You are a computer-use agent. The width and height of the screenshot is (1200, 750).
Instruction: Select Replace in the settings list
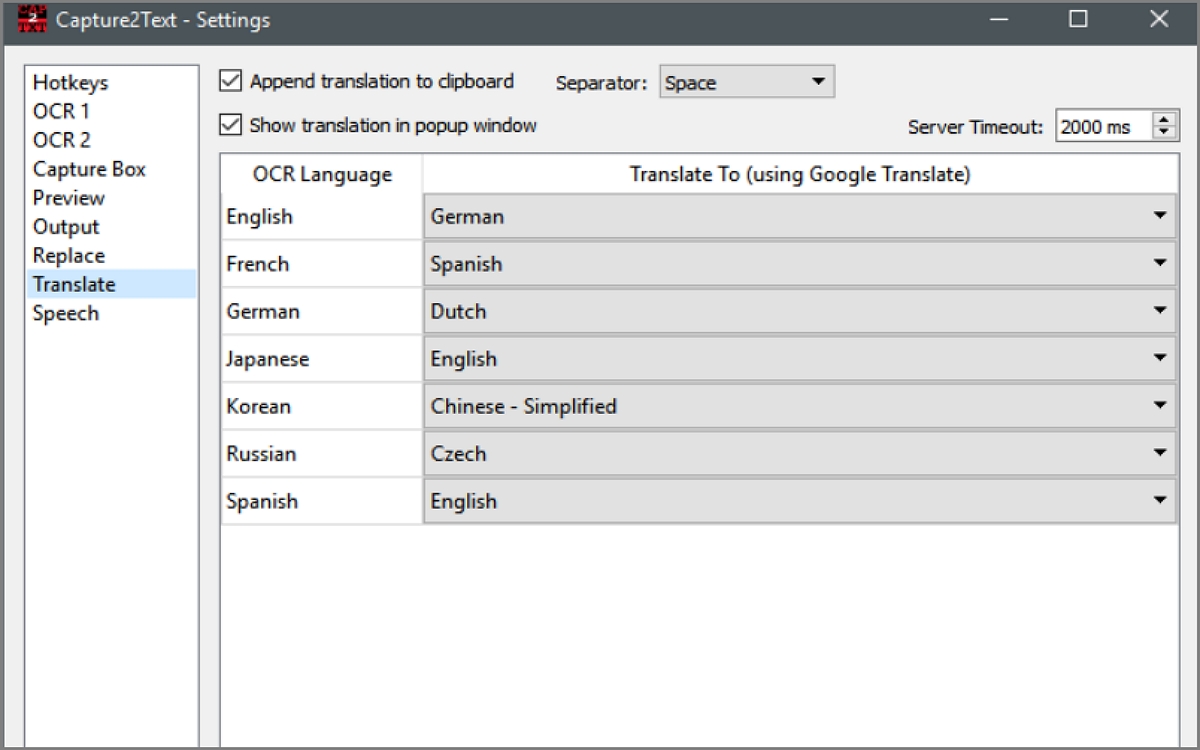click(x=69, y=256)
